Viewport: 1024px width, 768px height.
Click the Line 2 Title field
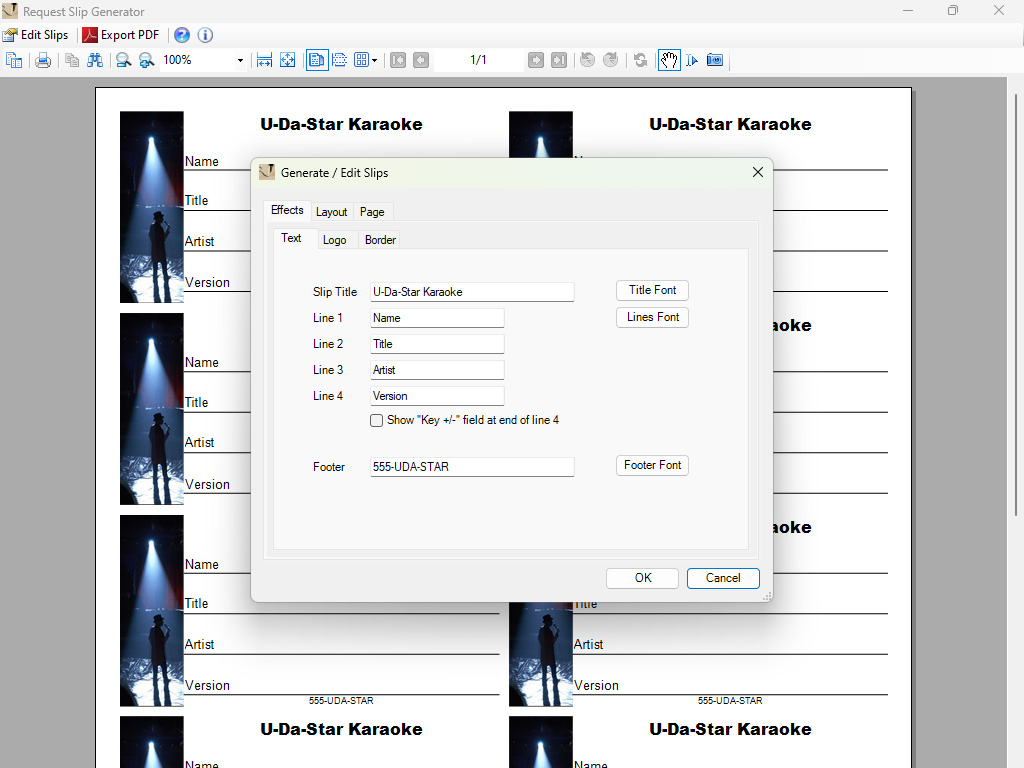click(x=438, y=344)
